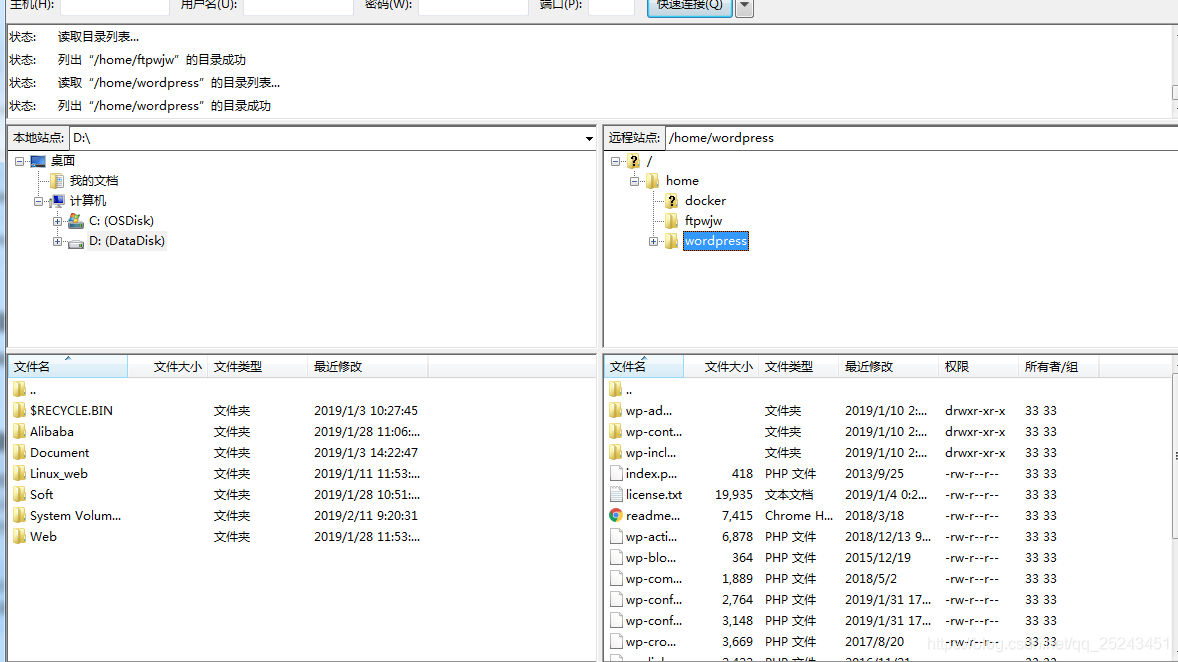Viewport: 1178px width, 662px height.
Task: Click date 2019/2/11 9:20:31 in local list
Action: [366, 515]
